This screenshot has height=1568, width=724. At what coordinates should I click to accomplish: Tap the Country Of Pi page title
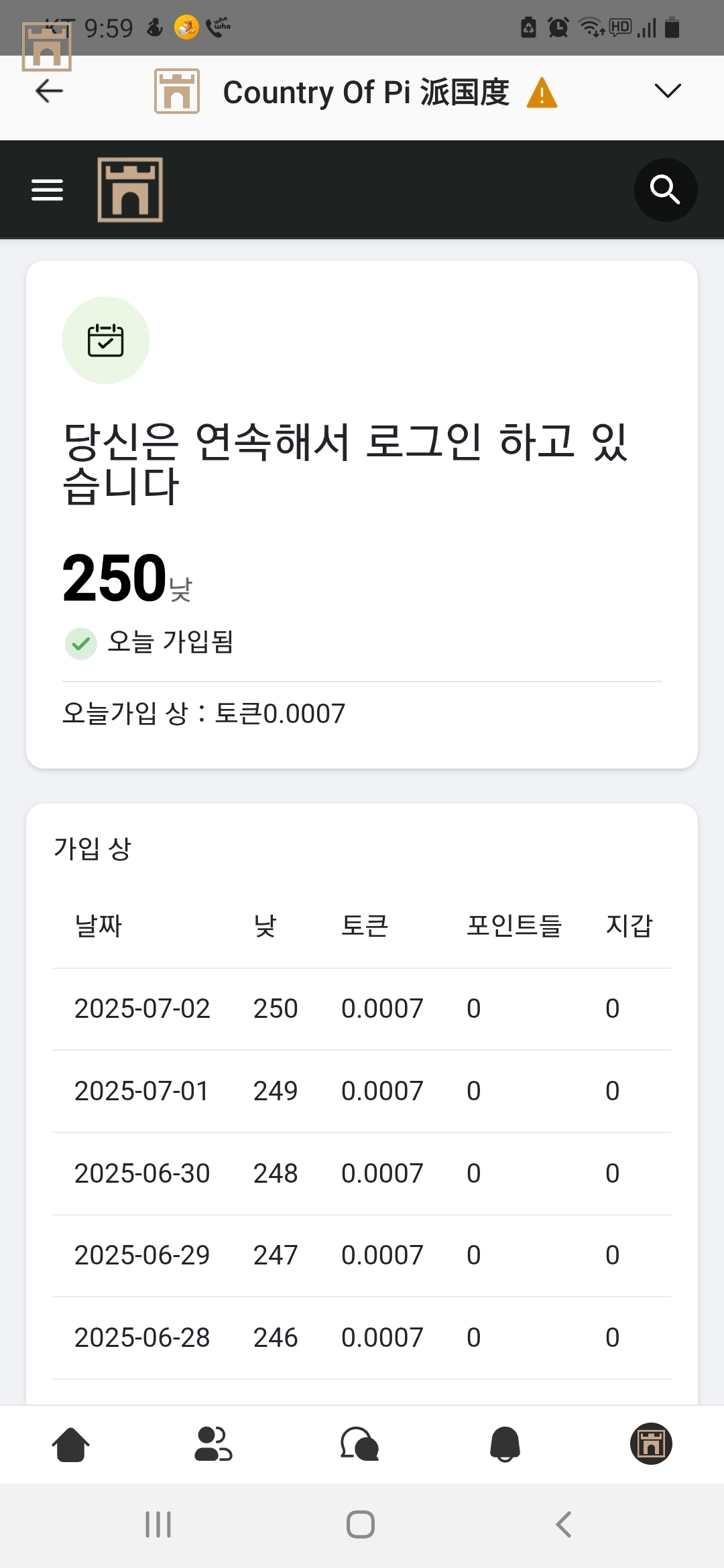point(366,92)
